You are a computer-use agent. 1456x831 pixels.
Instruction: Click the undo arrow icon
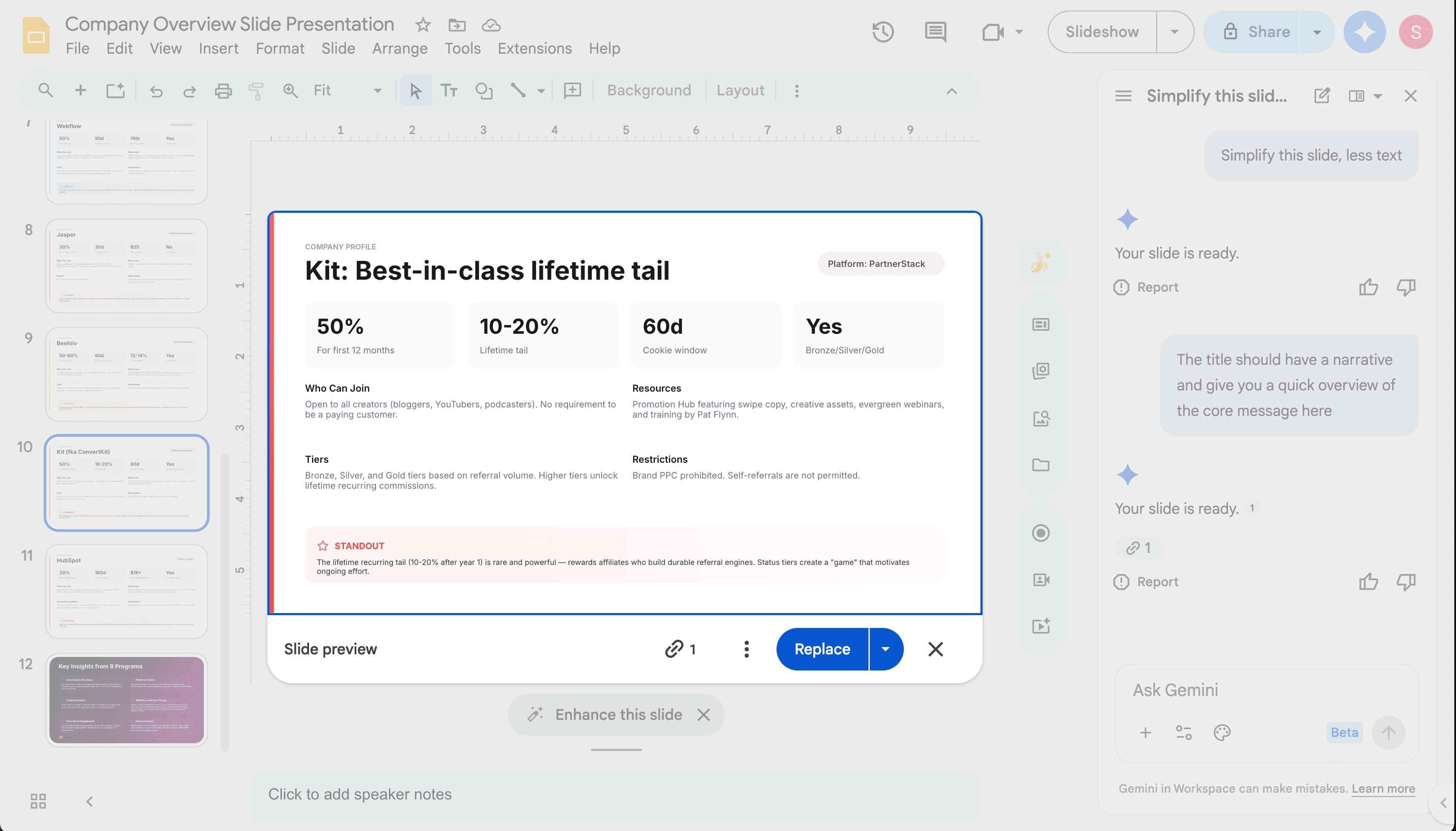coord(156,91)
